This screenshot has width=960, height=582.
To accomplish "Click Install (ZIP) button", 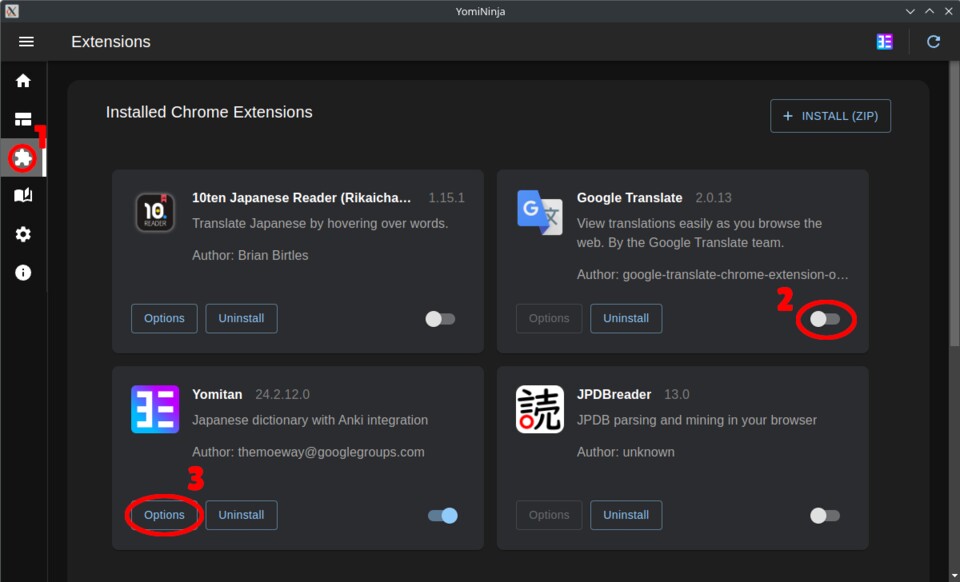I will (x=830, y=116).
